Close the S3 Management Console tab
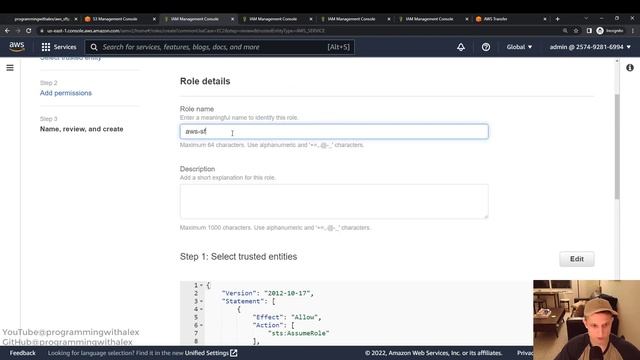The height and width of the screenshot is (360, 640). click(x=154, y=19)
